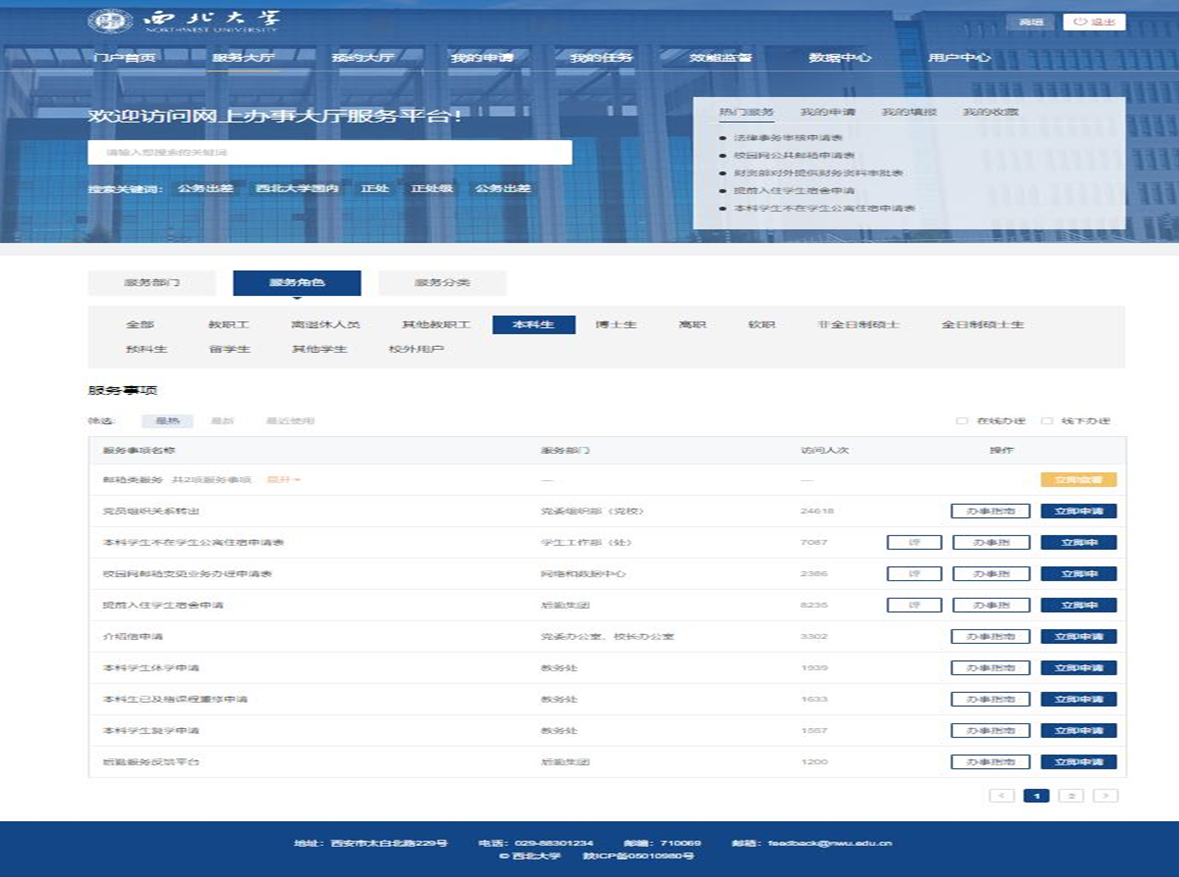Viewport: 1179px width, 877px height.
Task: Open page 2 of service list
Action: 1070,796
